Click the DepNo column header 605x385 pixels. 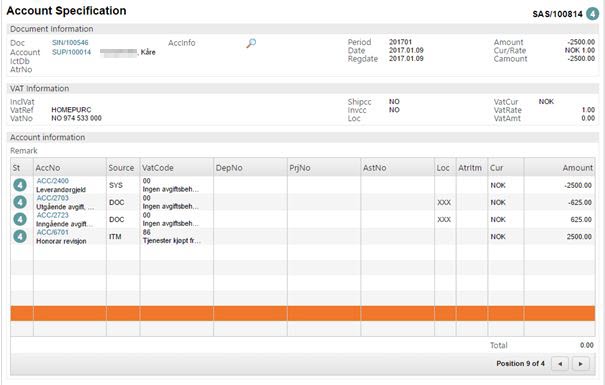(x=250, y=168)
